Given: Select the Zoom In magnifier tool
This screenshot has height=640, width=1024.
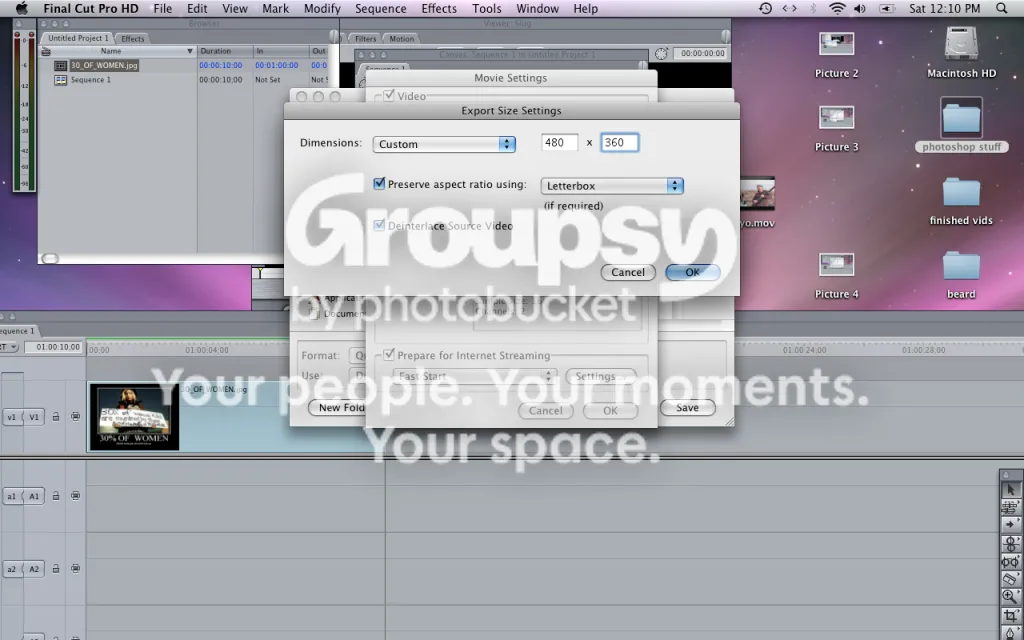Looking at the screenshot, I should (1010, 596).
